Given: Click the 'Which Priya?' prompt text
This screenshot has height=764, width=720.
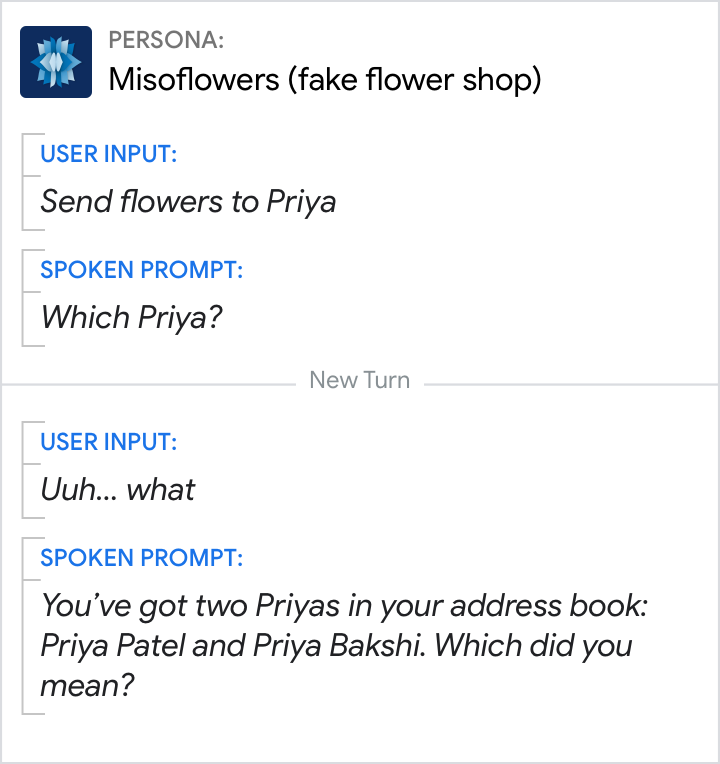Looking at the screenshot, I should pos(131,318).
